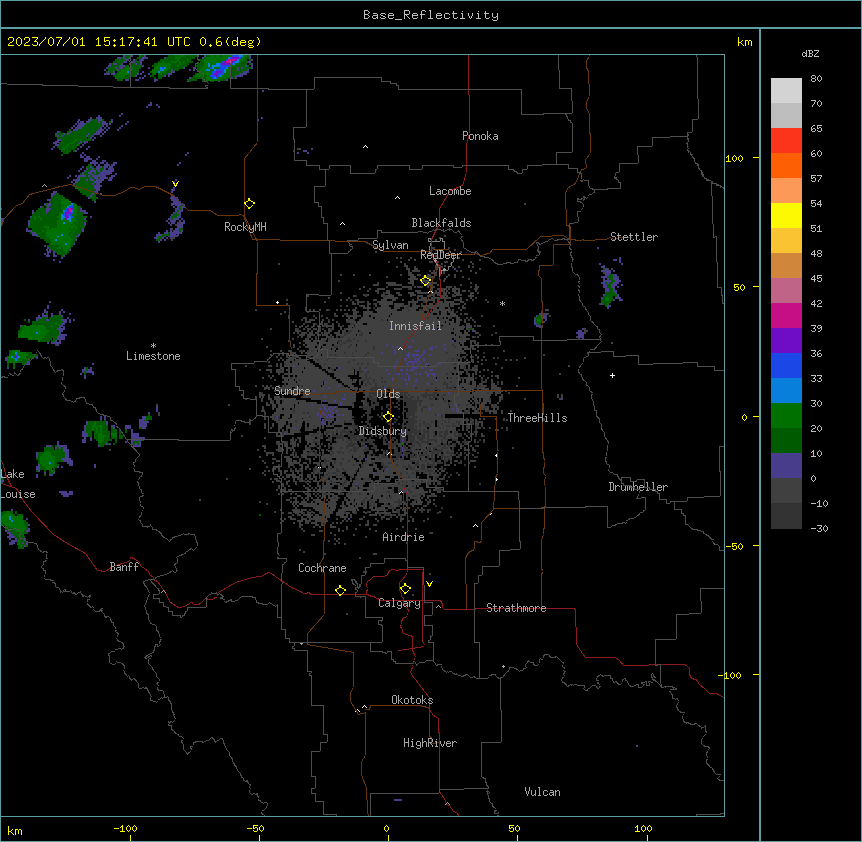This screenshot has width=862, height=842.
Task: Click the Okotoks city label
Action: tap(412, 700)
